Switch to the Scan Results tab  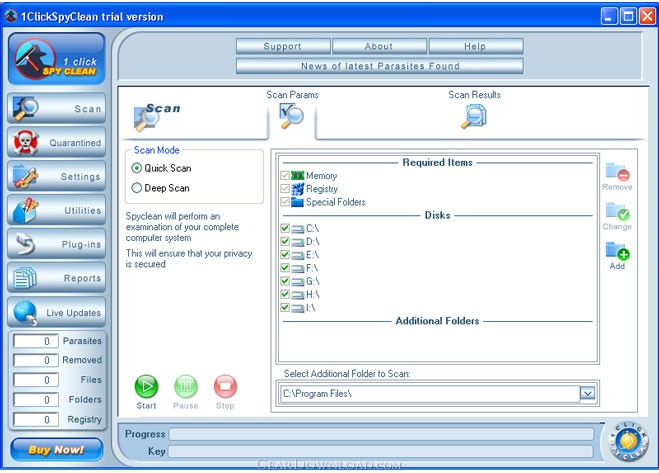pos(474,111)
